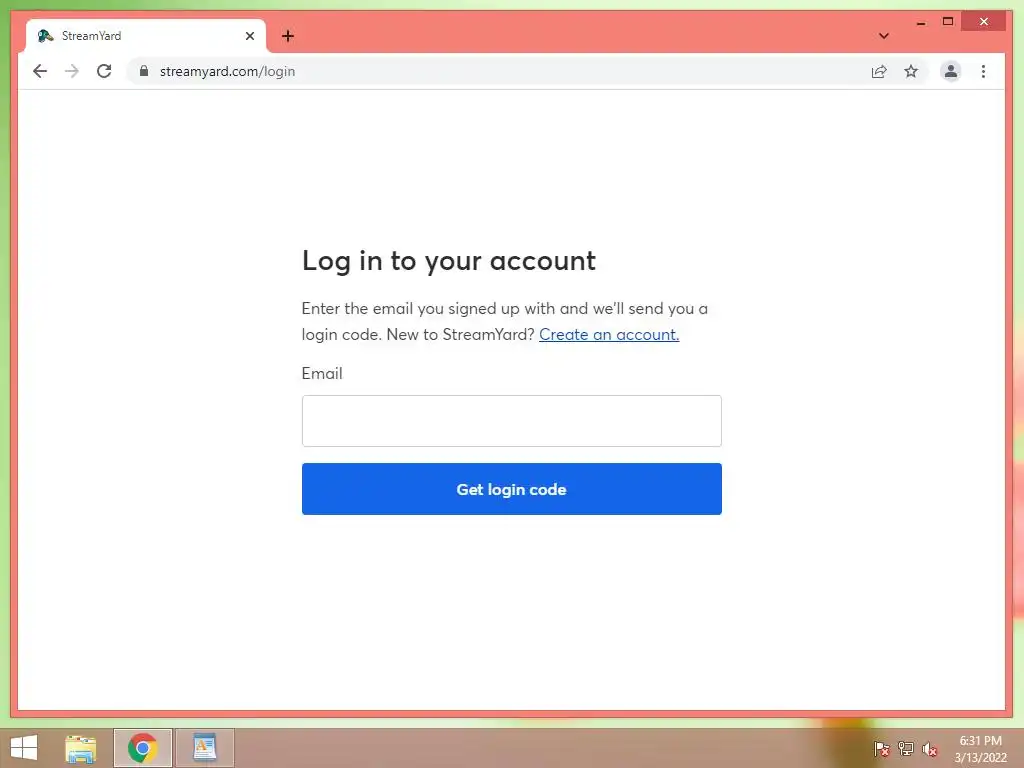Follow the Create an account link

[x=609, y=334]
